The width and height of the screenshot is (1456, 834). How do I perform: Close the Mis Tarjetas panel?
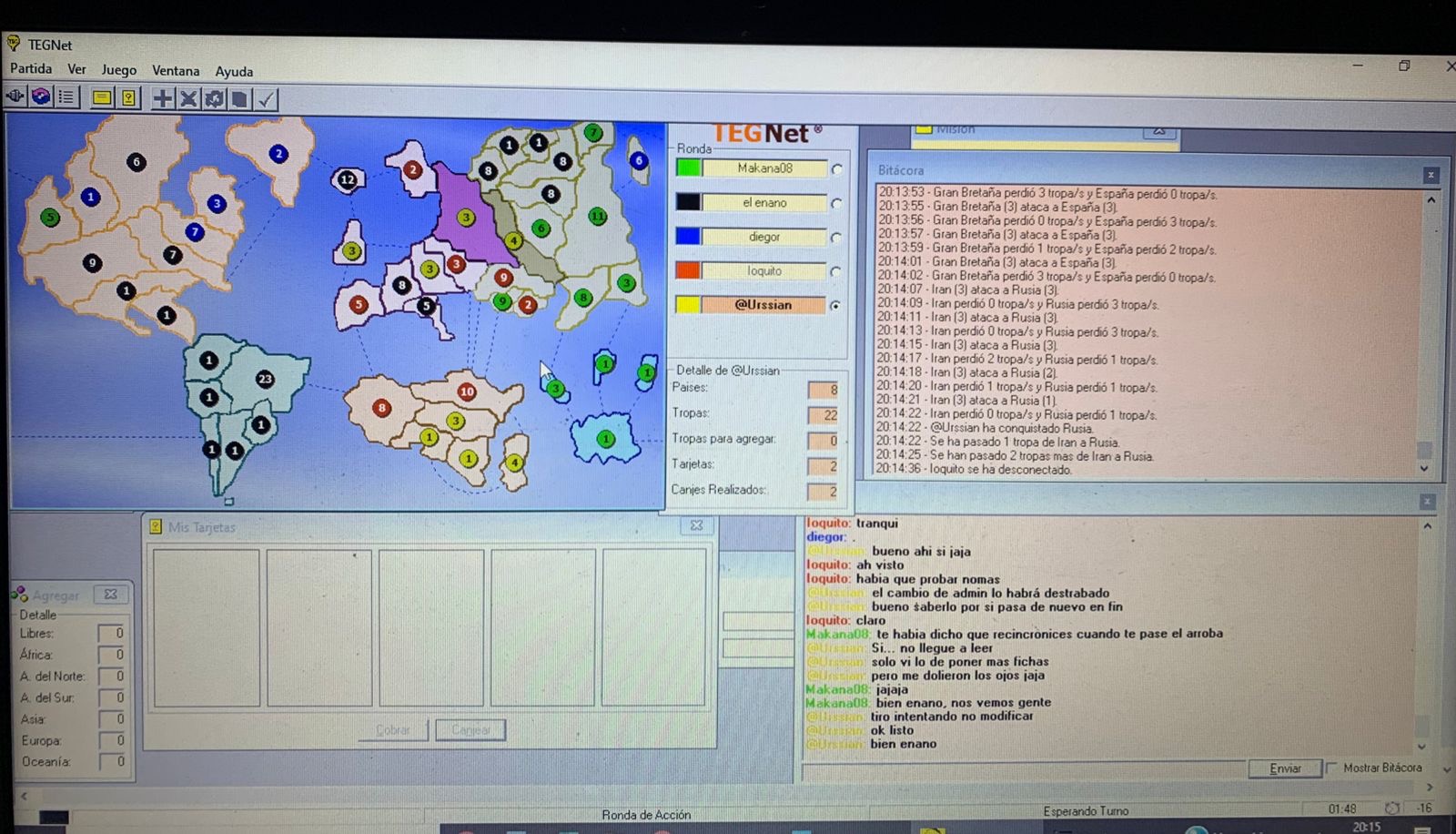(x=696, y=525)
